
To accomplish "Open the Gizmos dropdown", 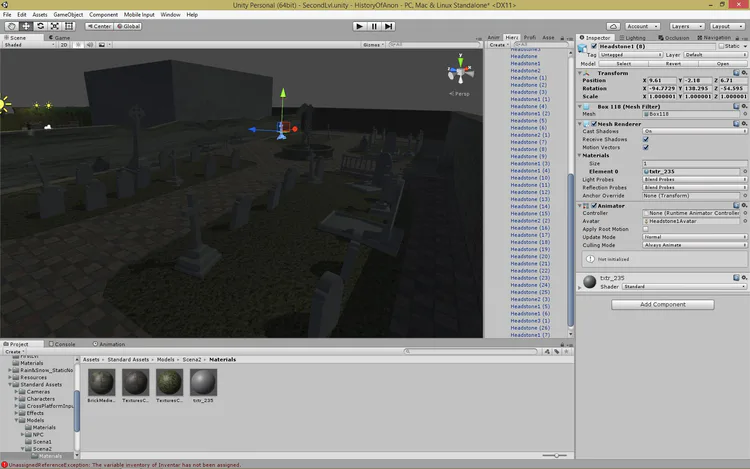I will (x=374, y=44).
